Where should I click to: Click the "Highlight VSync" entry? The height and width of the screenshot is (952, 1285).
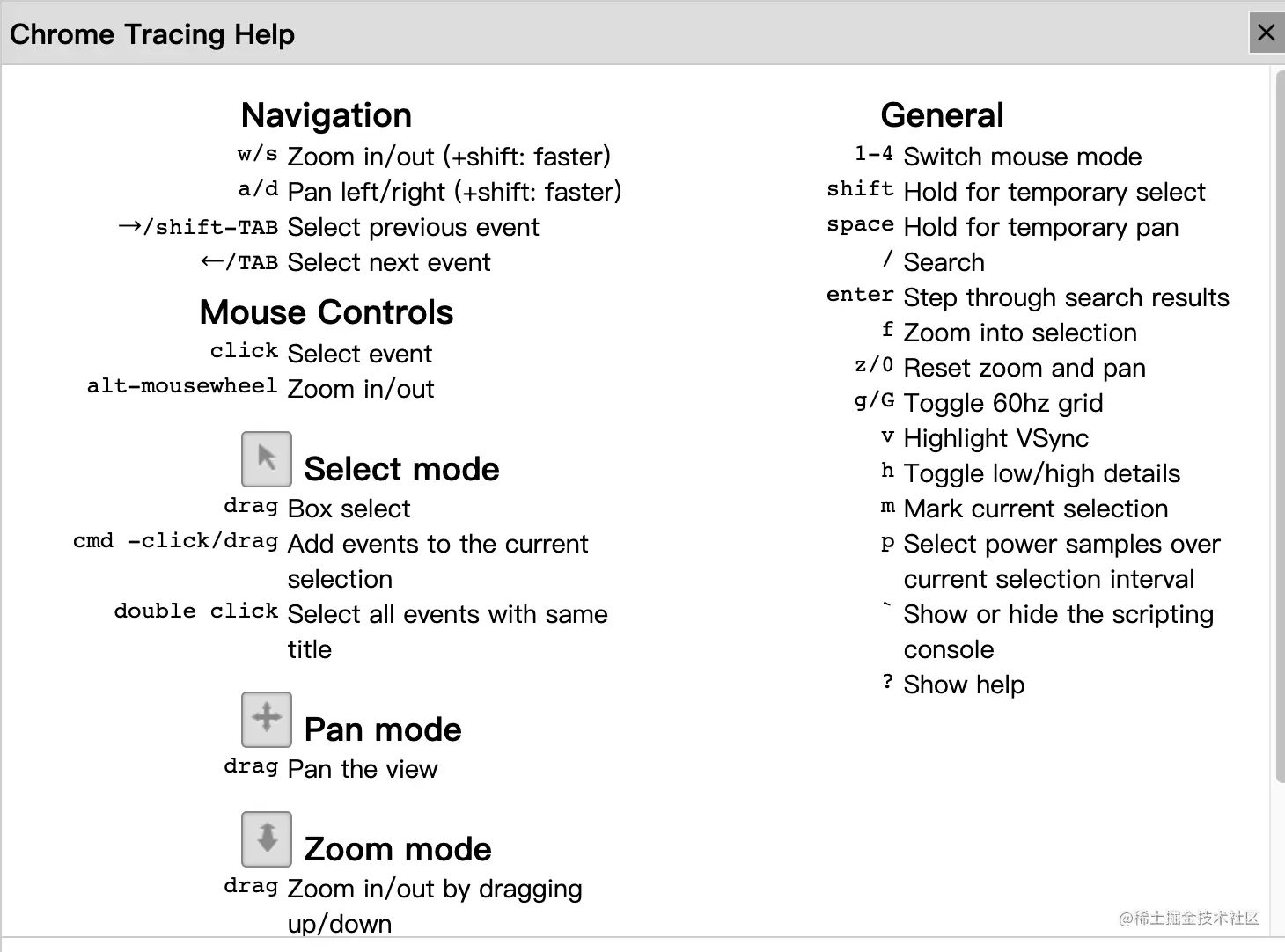[x=995, y=438]
